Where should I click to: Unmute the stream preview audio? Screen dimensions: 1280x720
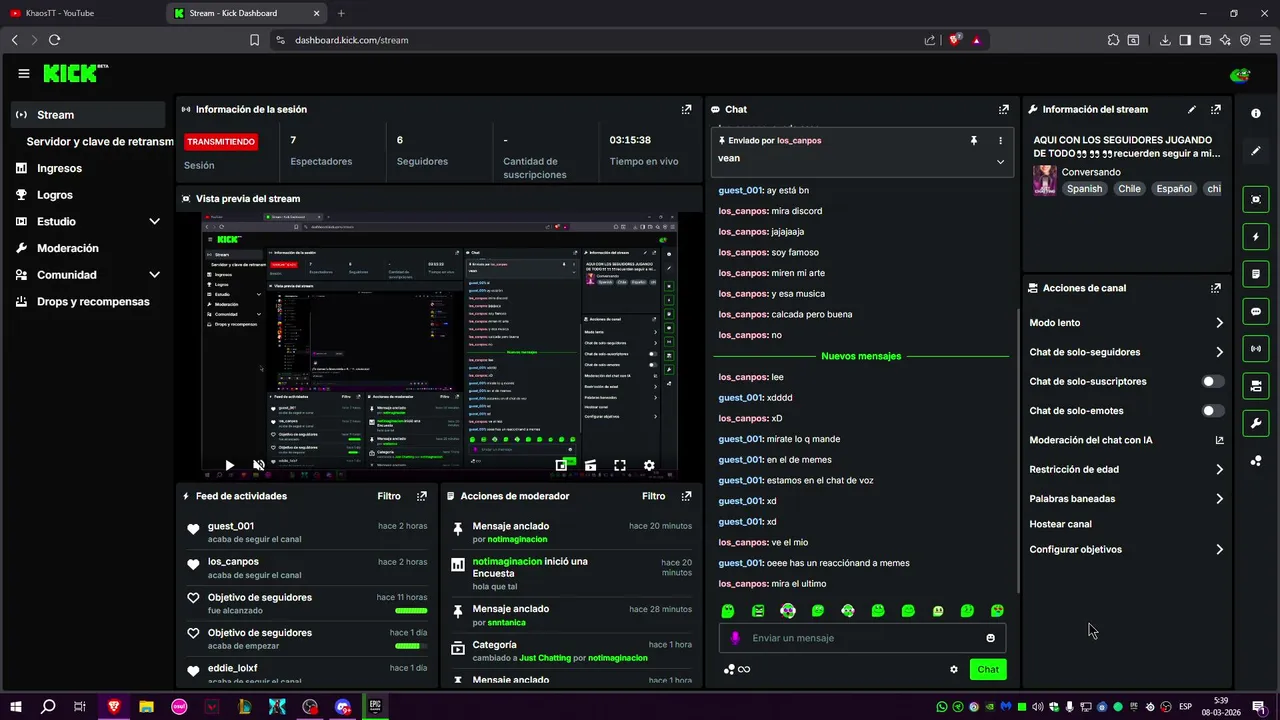point(259,465)
